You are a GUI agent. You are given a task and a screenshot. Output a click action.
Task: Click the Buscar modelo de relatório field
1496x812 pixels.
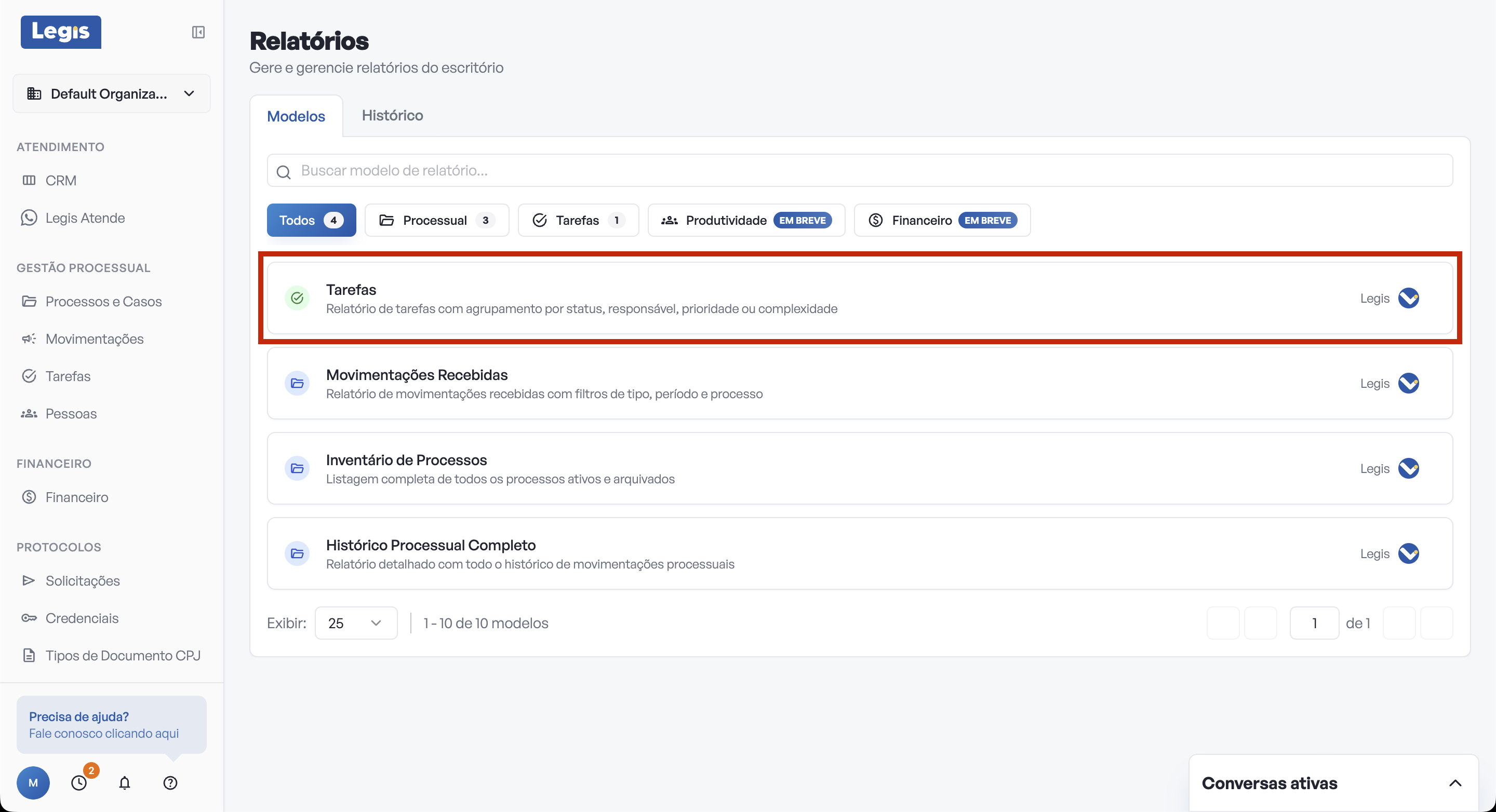coord(860,170)
